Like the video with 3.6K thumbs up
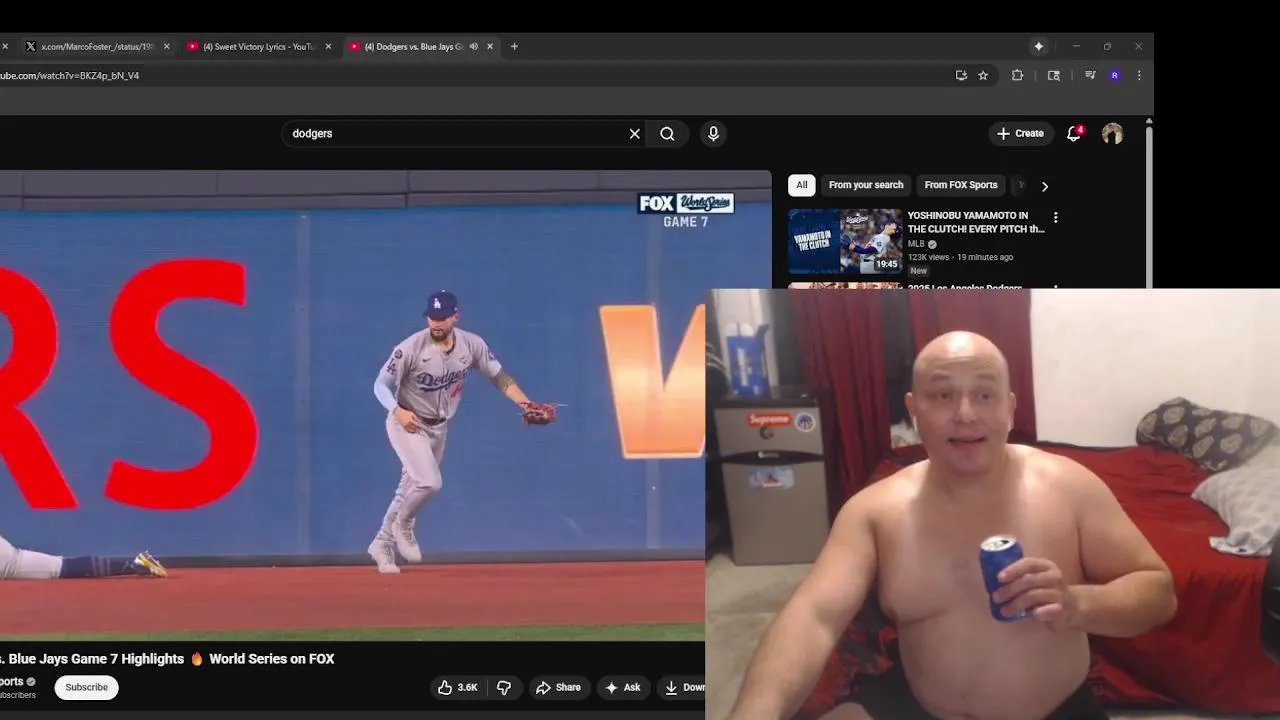The height and width of the screenshot is (720, 1280). [x=457, y=687]
